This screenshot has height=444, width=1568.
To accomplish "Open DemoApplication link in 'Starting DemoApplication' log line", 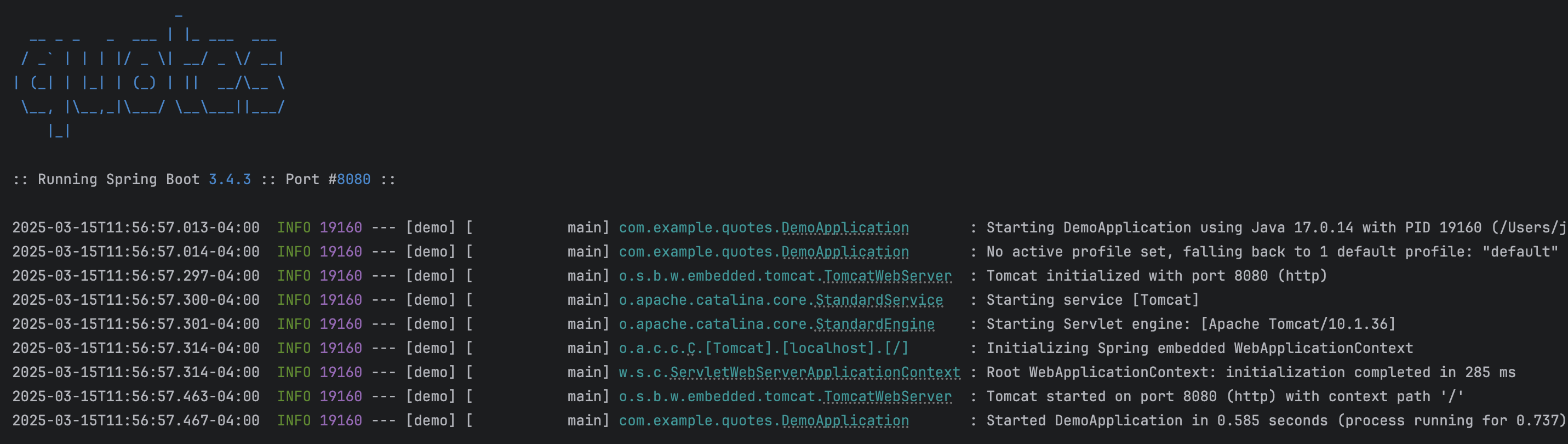I will (x=844, y=228).
